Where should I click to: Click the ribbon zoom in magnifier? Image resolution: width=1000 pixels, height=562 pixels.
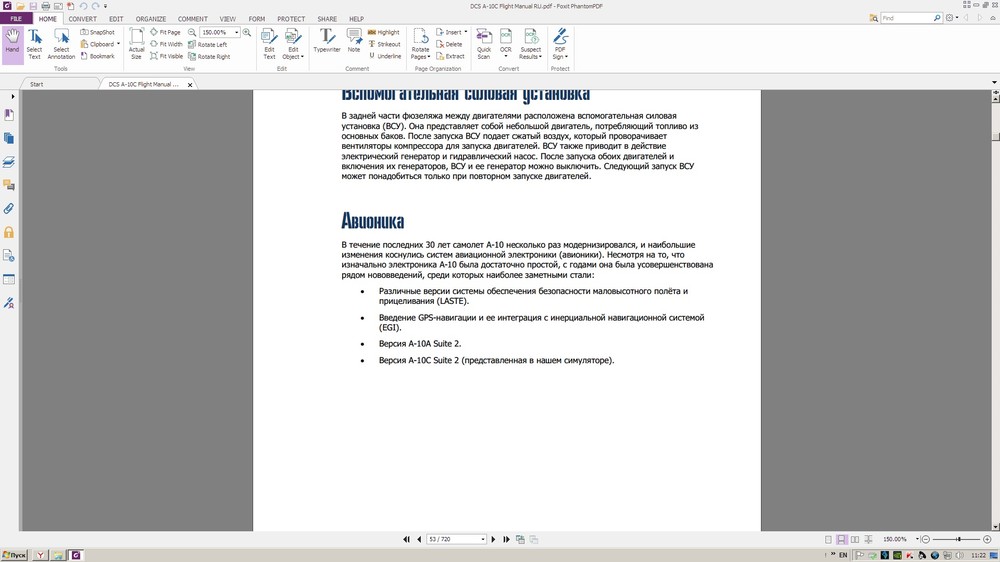247,32
